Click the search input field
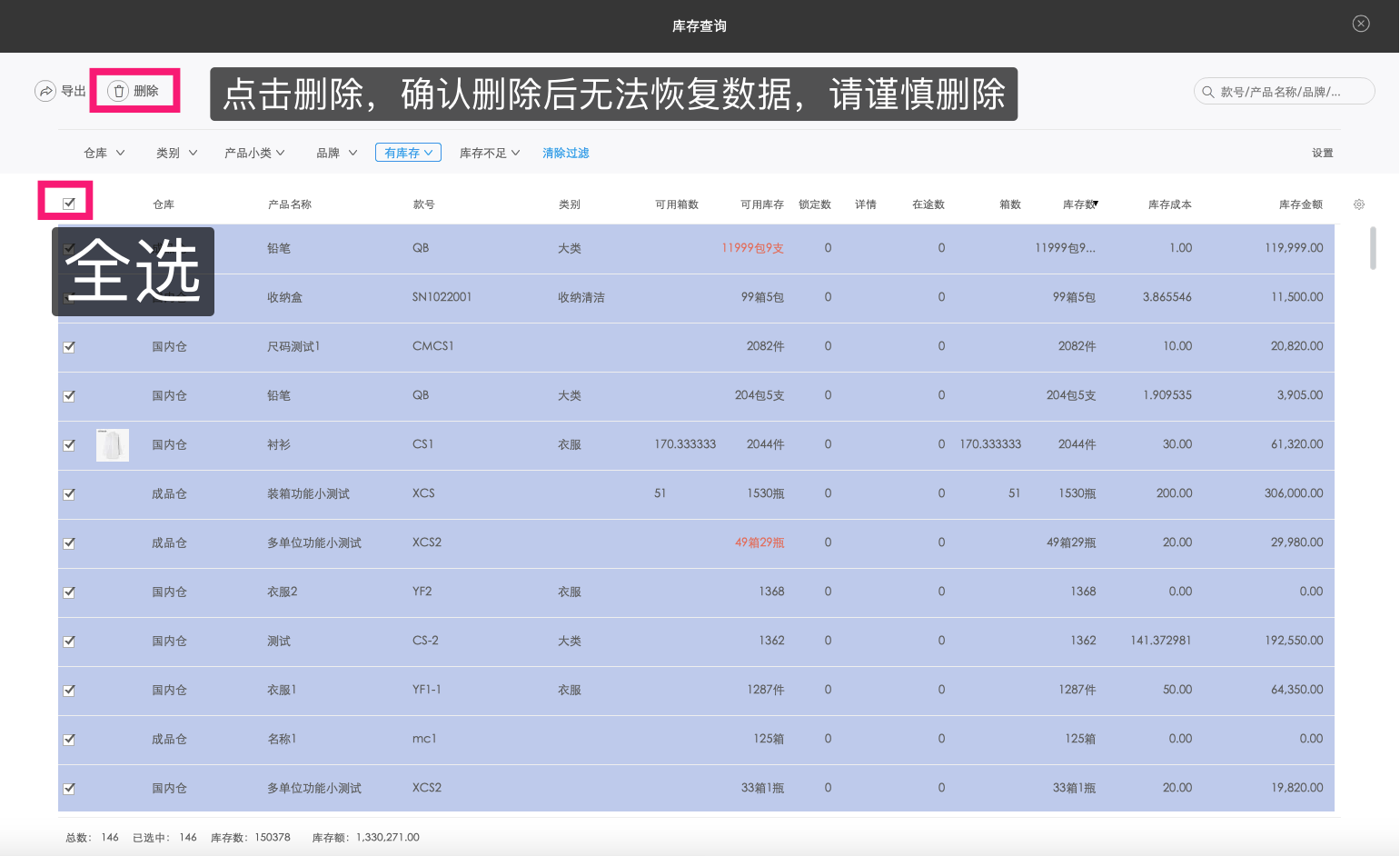This screenshot has height=856, width=1400. click(x=1290, y=91)
